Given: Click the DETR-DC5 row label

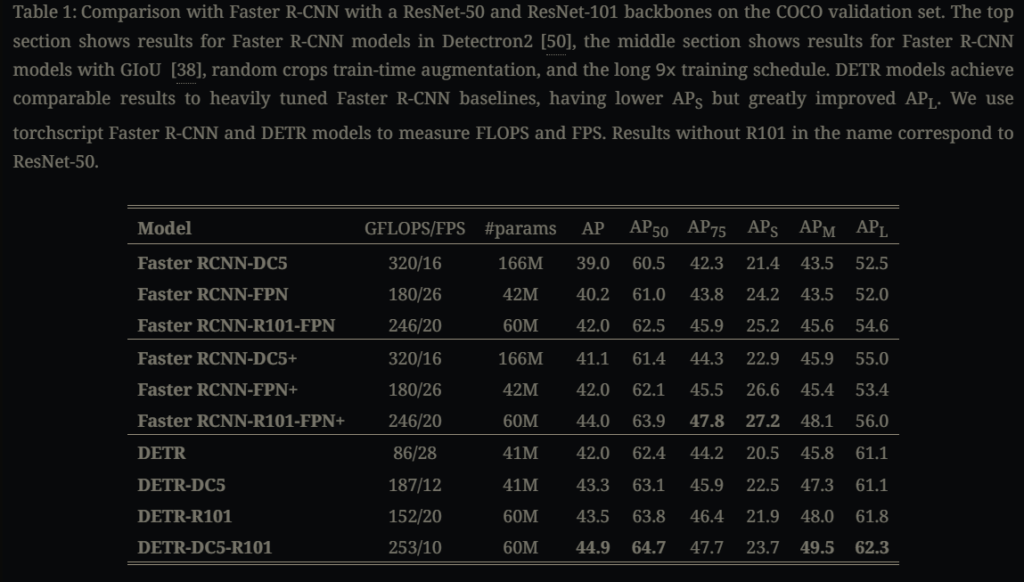Looking at the screenshot, I should click(x=179, y=485).
